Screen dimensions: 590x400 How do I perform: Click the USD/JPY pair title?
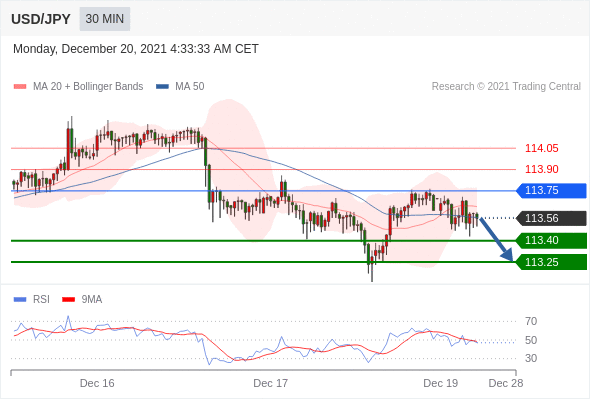(41, 19)
